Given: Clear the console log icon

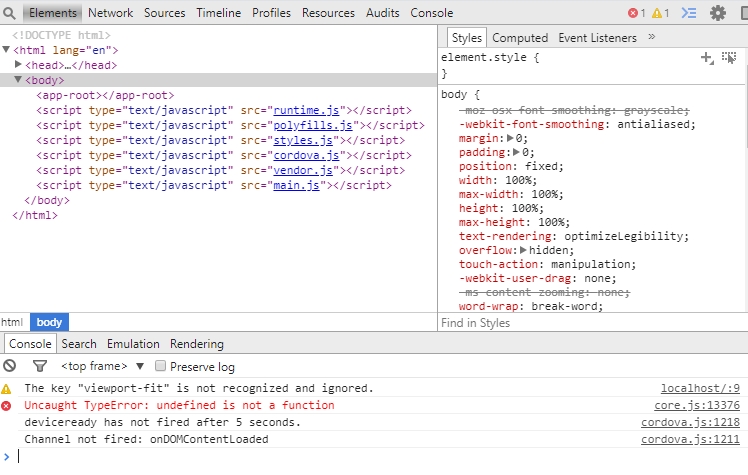Looking at the screenshot, I should pos(10,366).
